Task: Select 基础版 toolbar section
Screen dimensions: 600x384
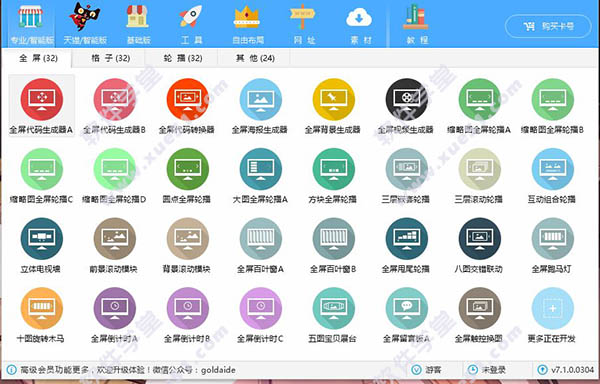Action: [x=138, y=24]
